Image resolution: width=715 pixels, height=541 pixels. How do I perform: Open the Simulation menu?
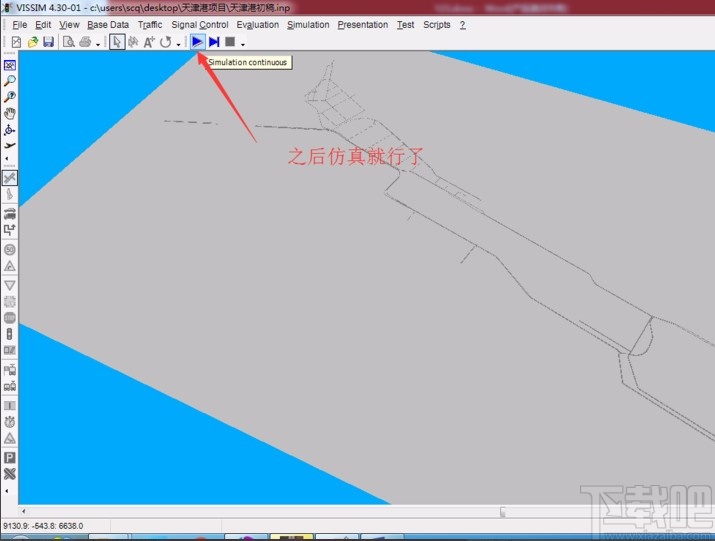(x=308, y=25)
